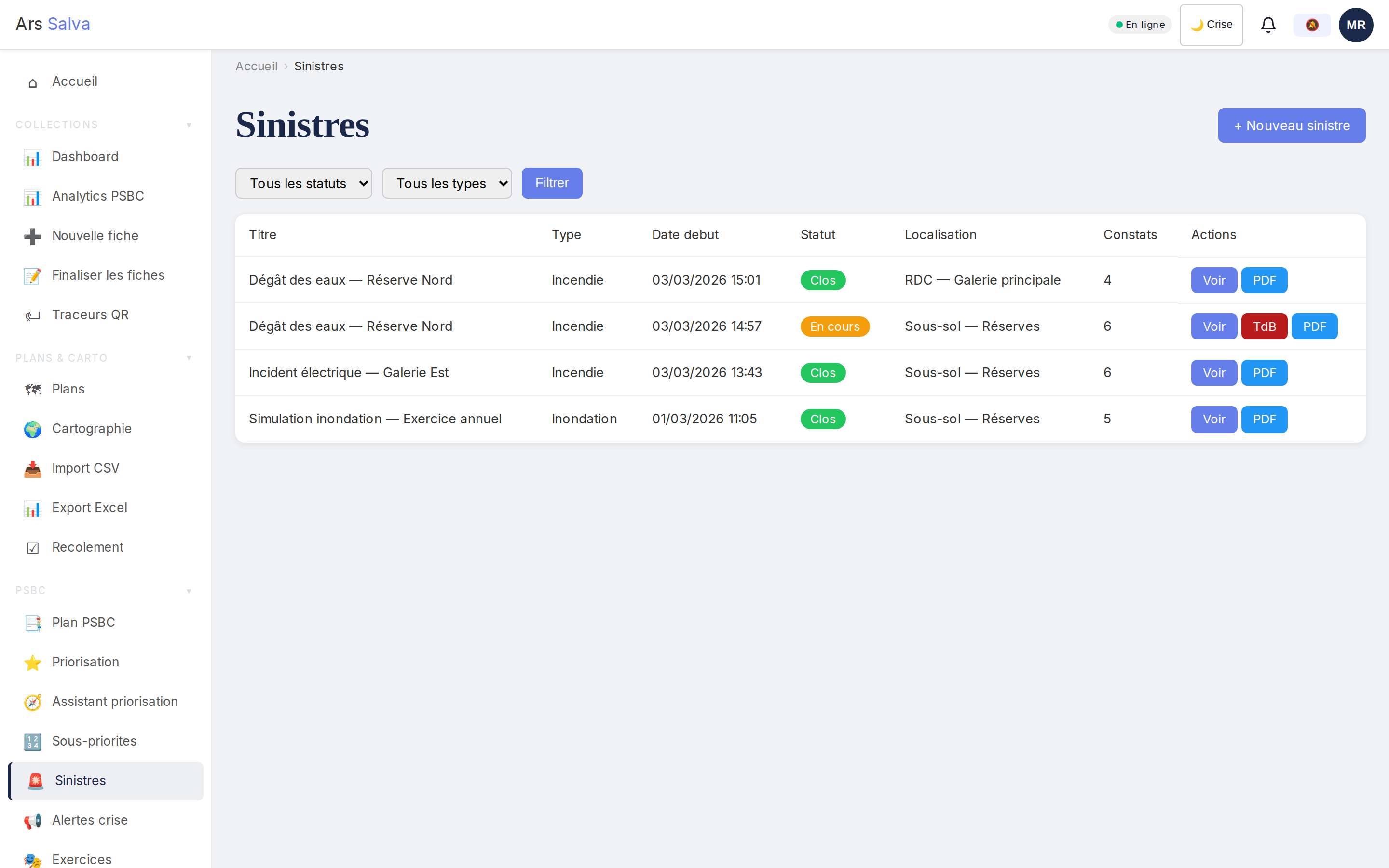Image resolution: width=1389 pixels, height=868 pixels.
Task: Click the Cartographie globe icon
Action: (x=33, y=429)
